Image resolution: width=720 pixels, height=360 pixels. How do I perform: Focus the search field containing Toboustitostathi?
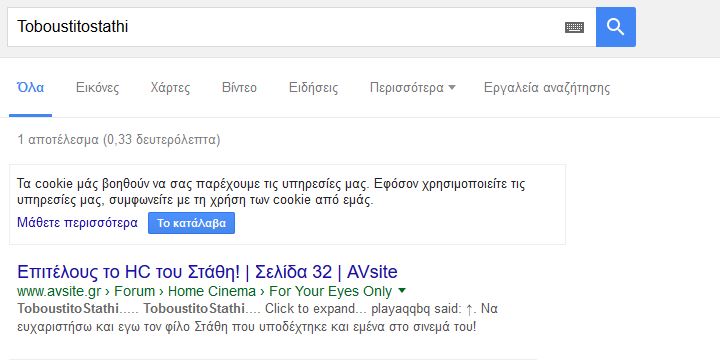coord(285,27)
